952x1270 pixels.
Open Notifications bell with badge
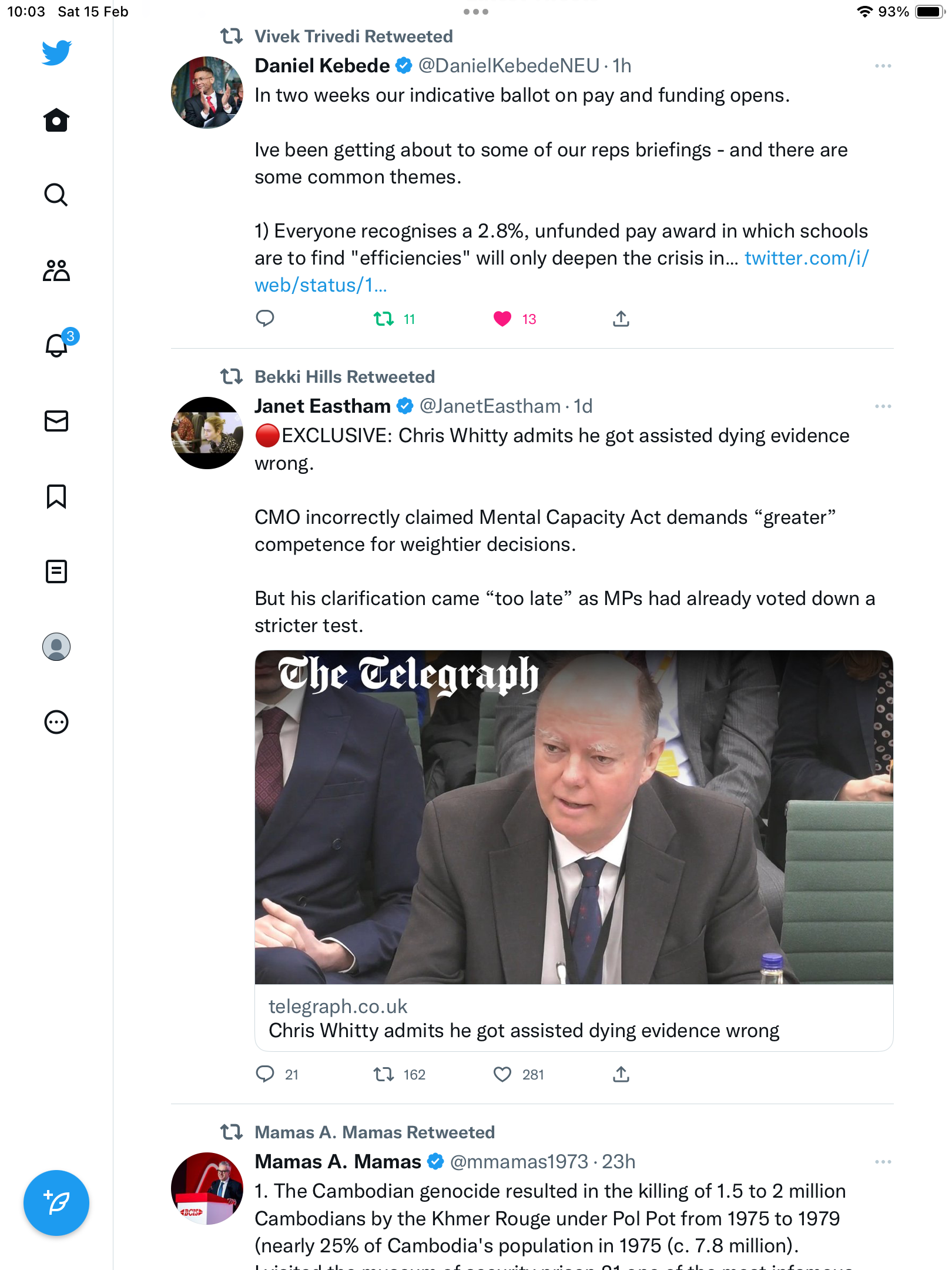click(x=60, y=343)
